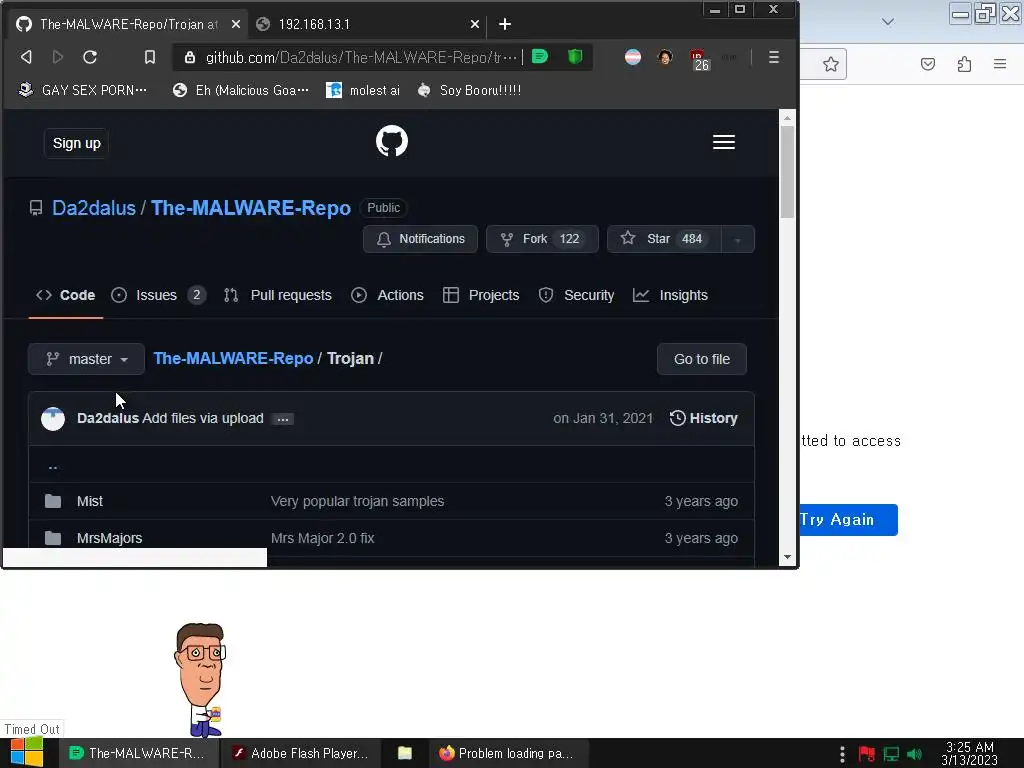
Task: Open File Explorer taskbar folder icon
Action: tap(405, 753)
